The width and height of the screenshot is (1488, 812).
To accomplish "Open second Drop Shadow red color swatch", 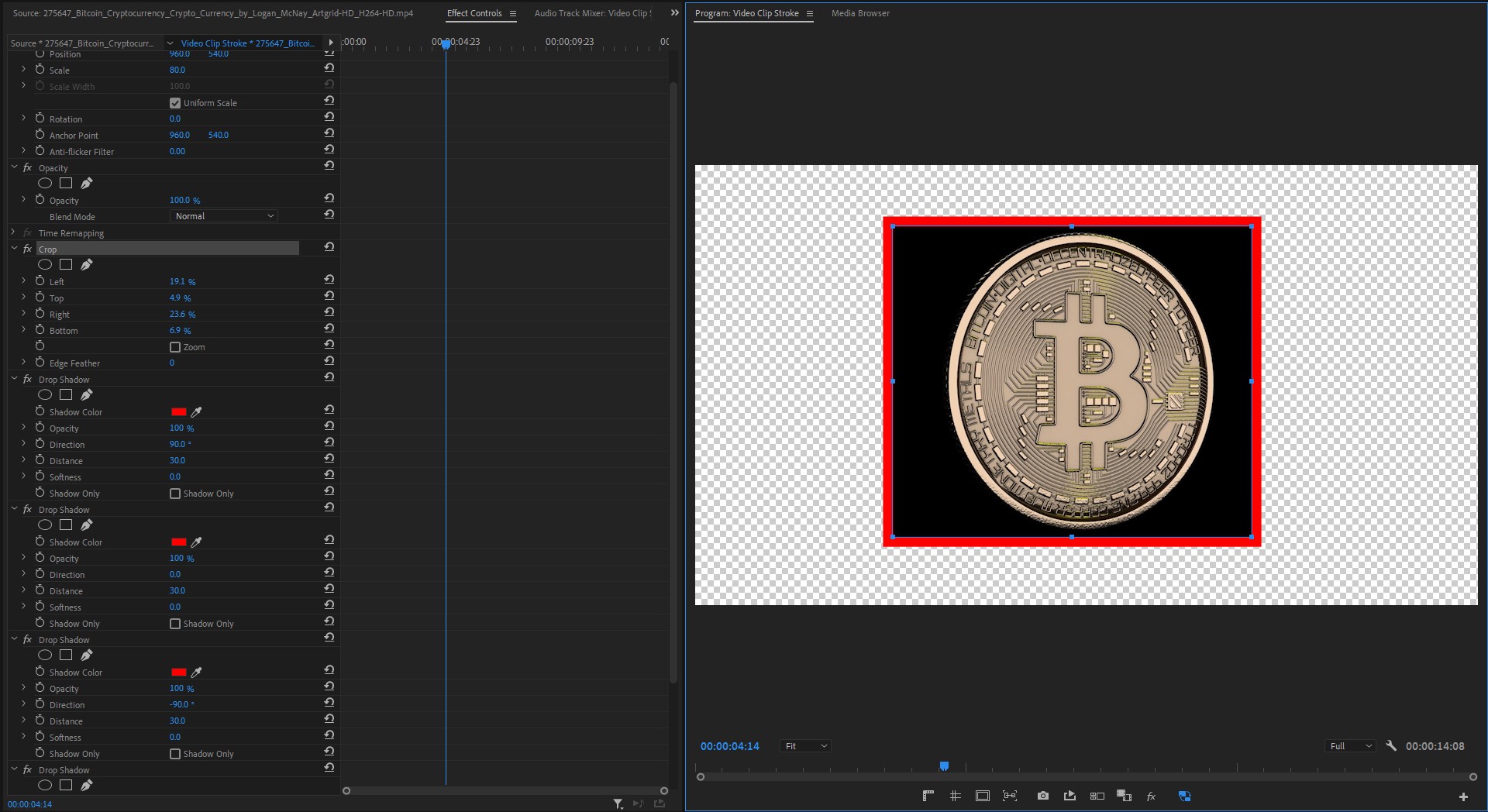I will point(178,542).
